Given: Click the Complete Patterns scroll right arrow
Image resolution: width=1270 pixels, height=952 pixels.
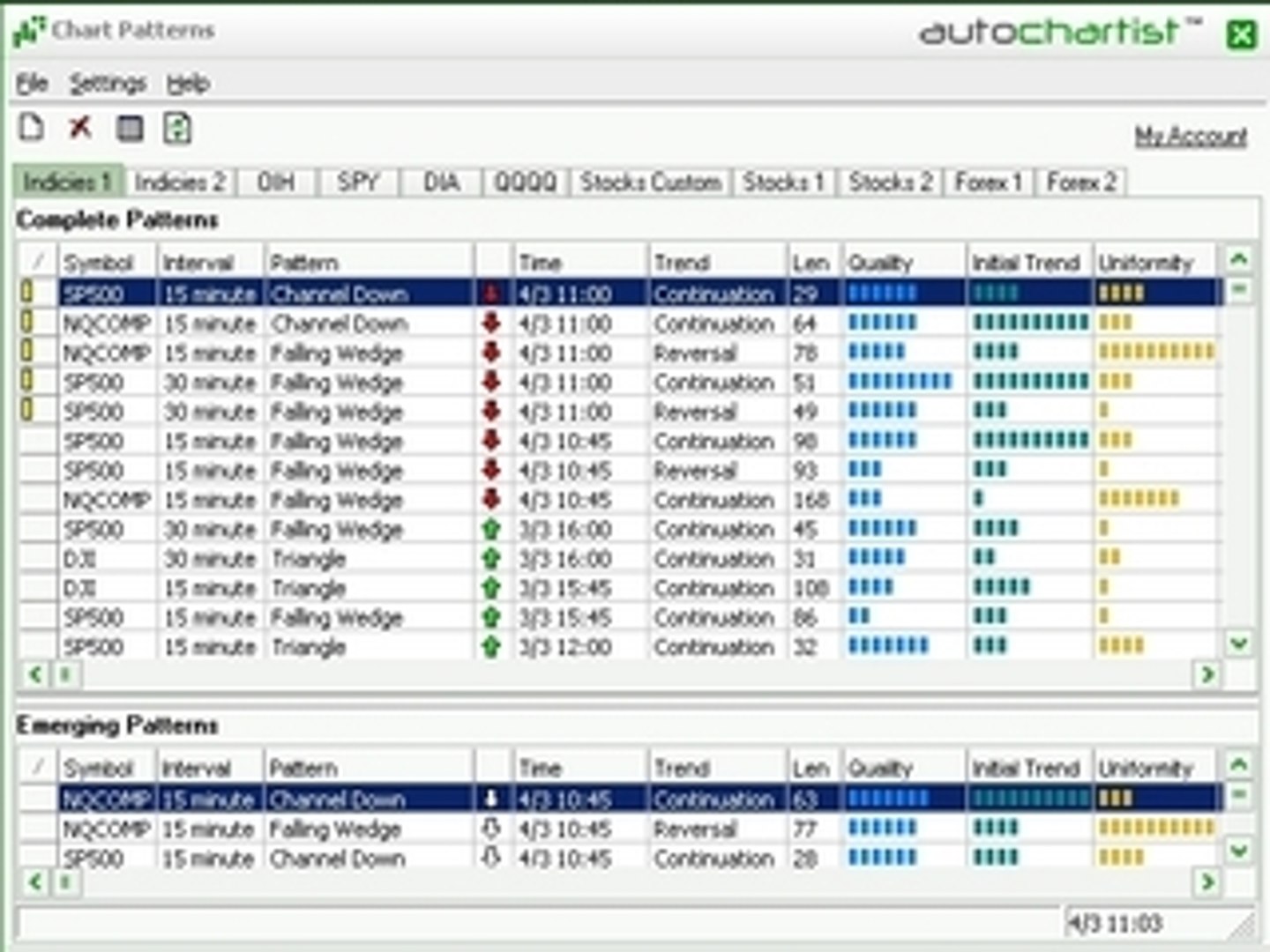Looking at the screenshot, I should pos(1206,674).
